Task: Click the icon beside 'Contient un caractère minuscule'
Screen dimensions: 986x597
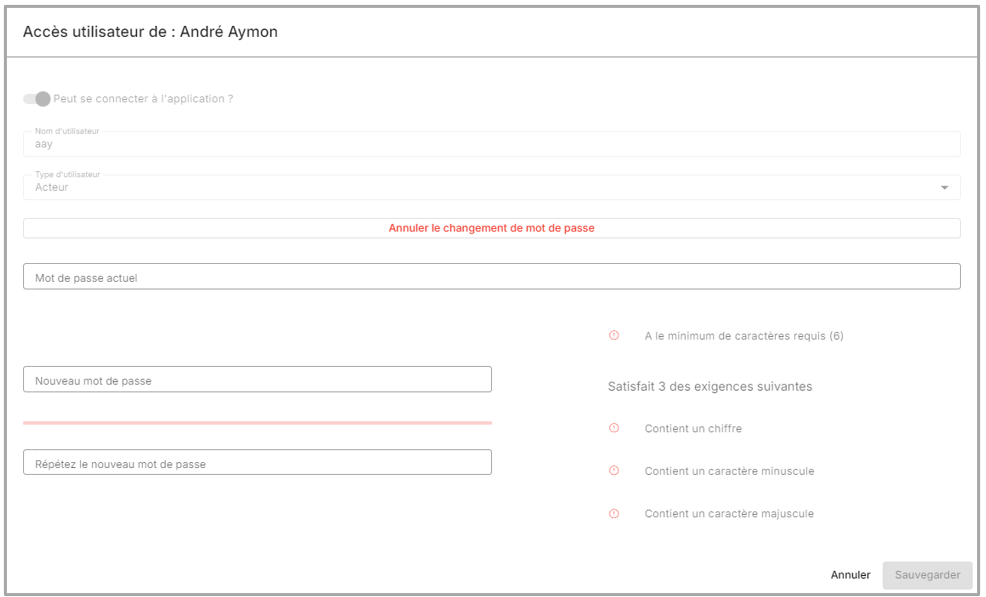Action: (614, 471)
